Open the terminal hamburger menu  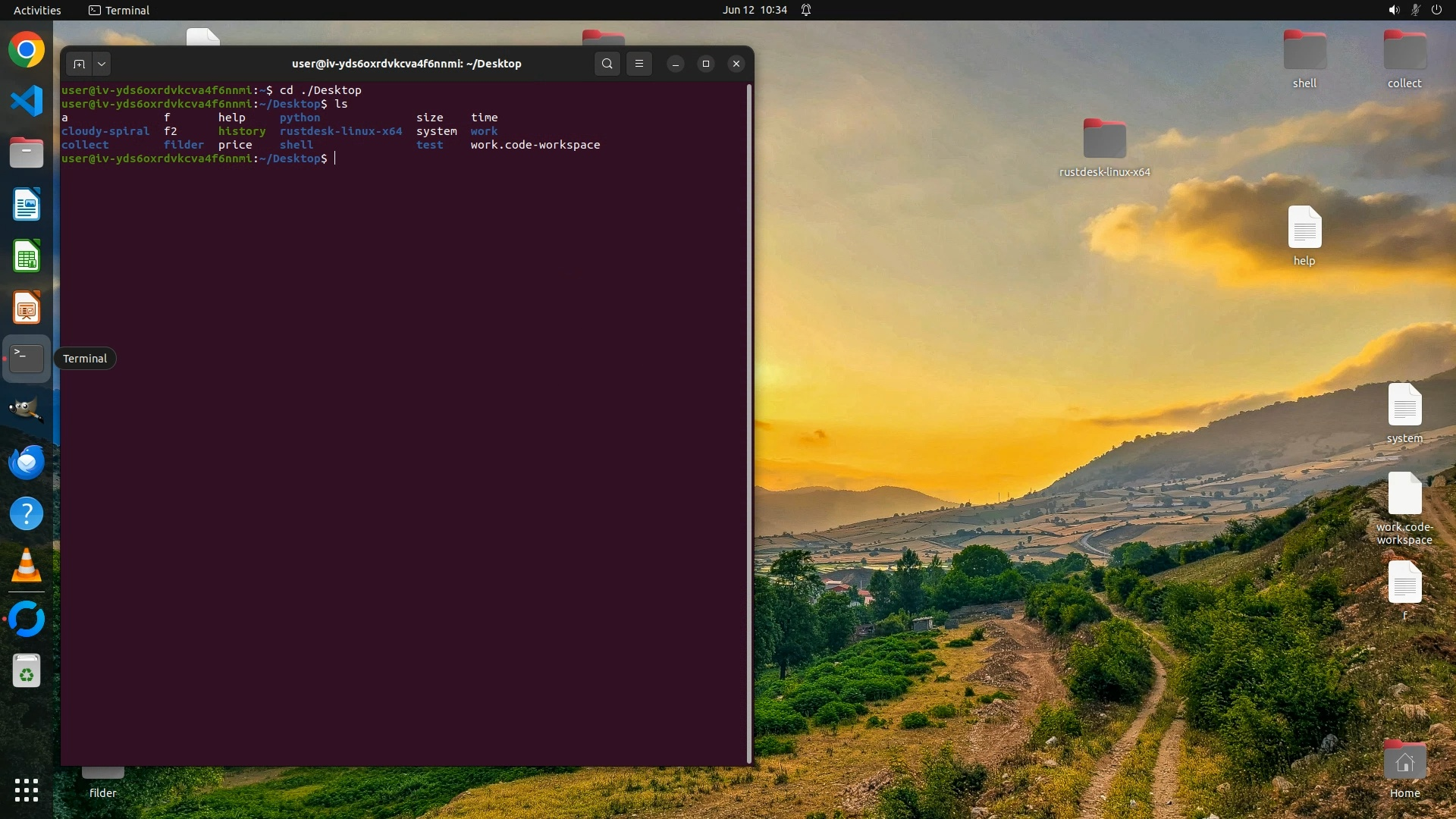639,64
